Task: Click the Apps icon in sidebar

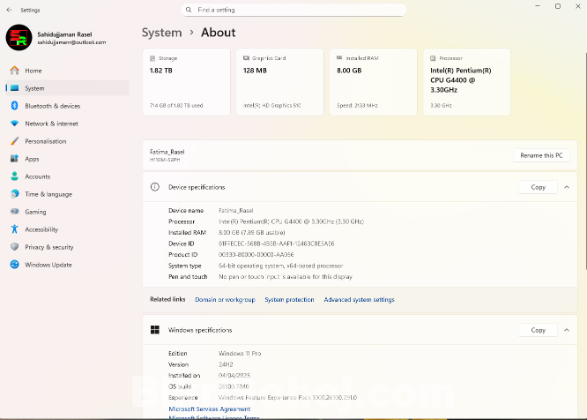Action: 15,159
